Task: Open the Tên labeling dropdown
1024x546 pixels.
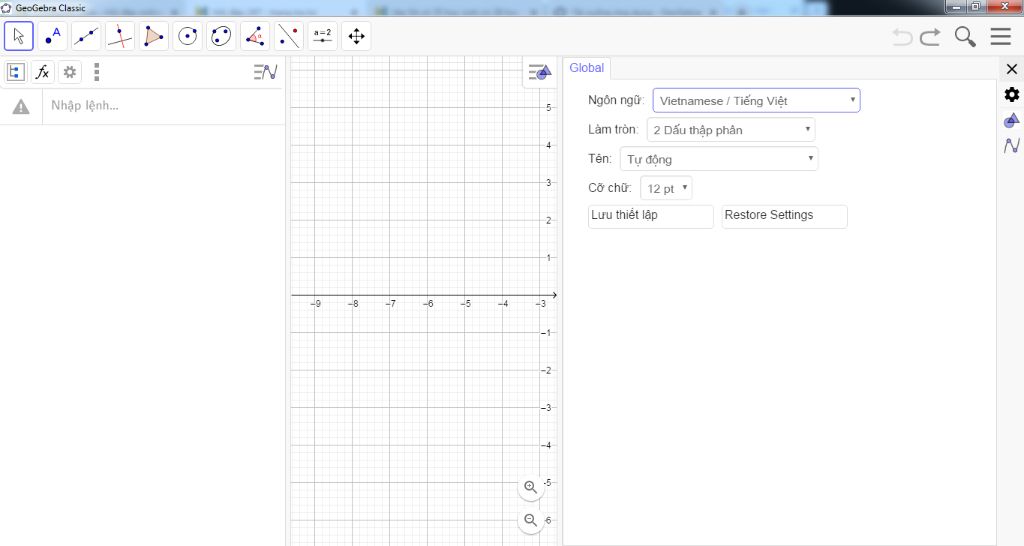Action: pos(719,159)
